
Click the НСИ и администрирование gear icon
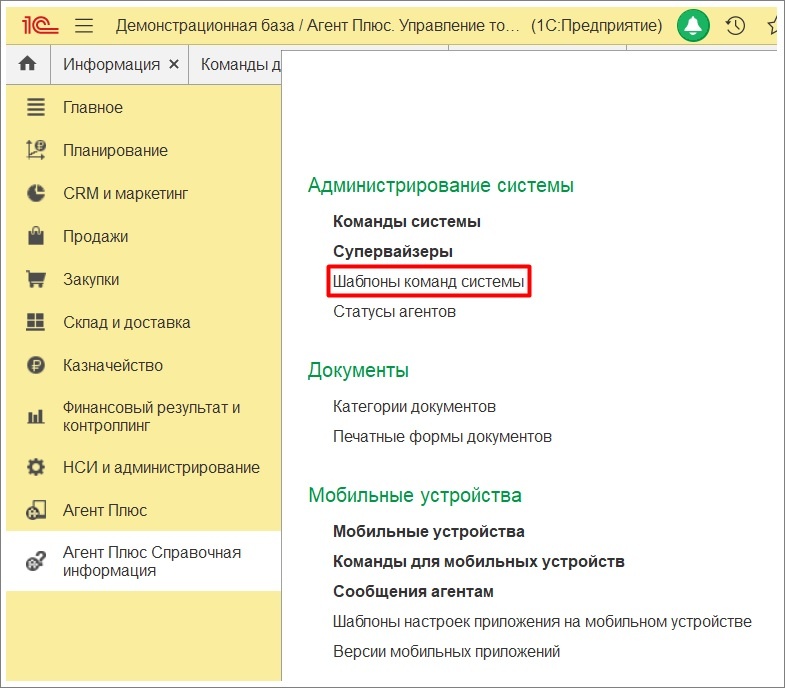point(36,467)
